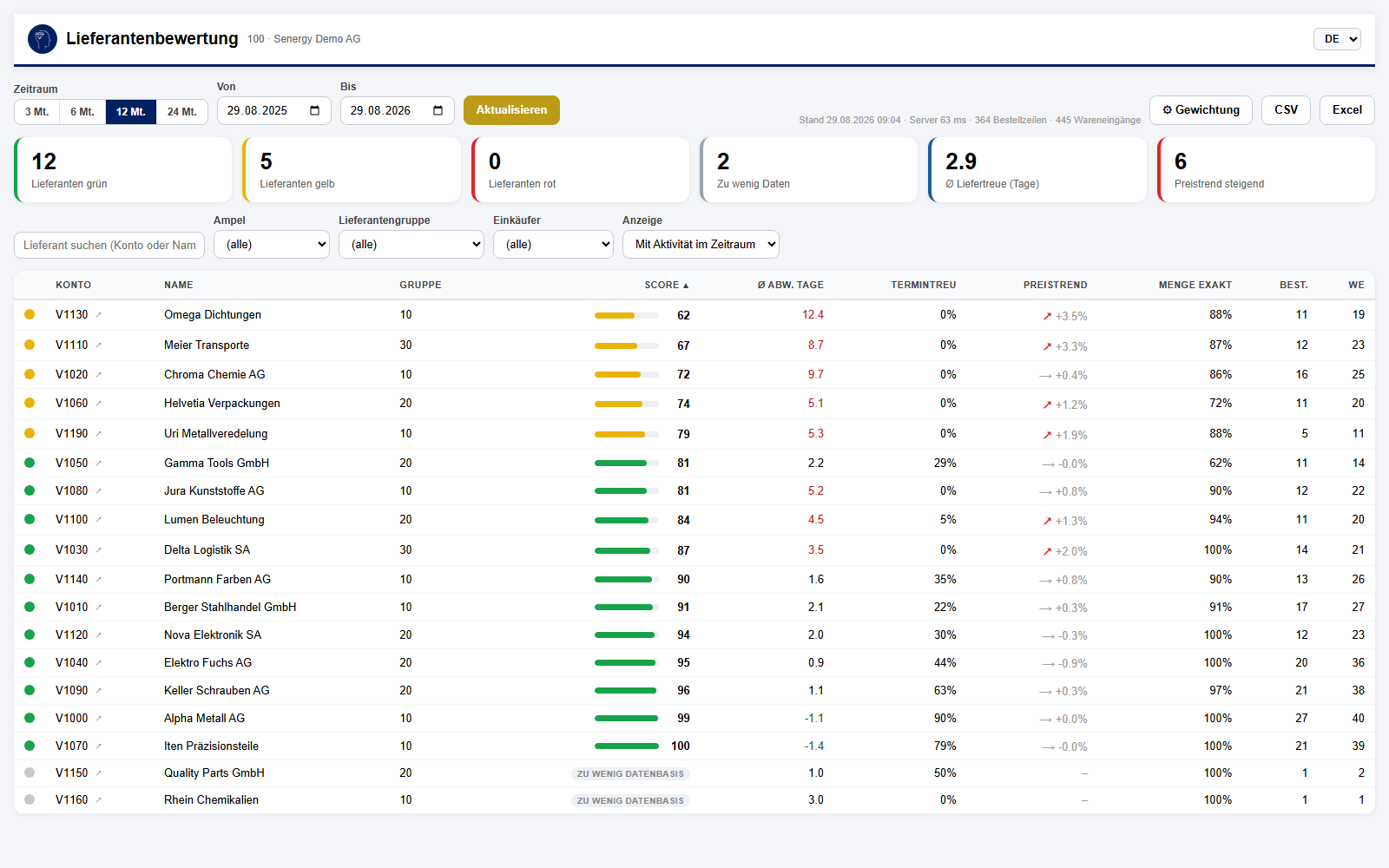Screen dimensions: 1389x868
Task: Open the Einkäufer filter dropdown
Action: 553,245
